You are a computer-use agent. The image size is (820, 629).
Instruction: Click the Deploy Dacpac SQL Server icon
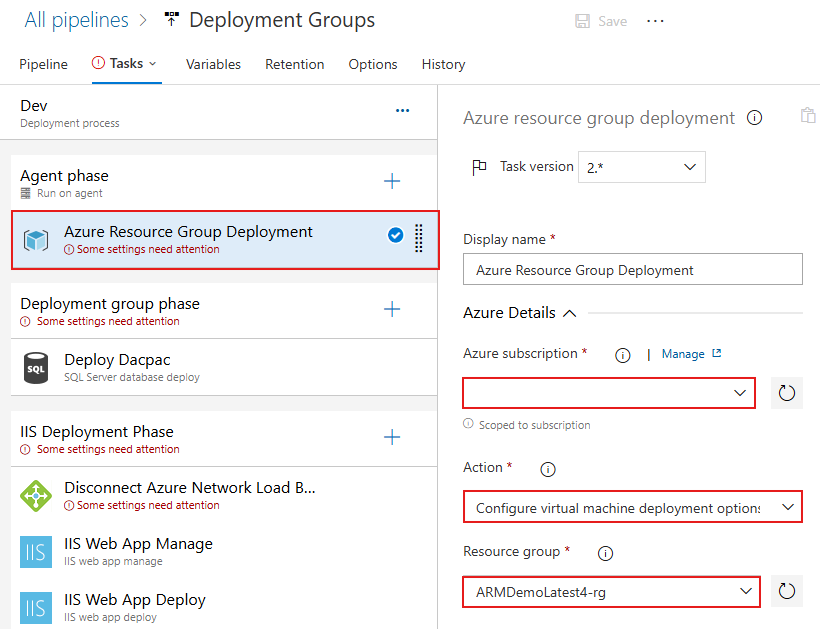tap(37, 368)
